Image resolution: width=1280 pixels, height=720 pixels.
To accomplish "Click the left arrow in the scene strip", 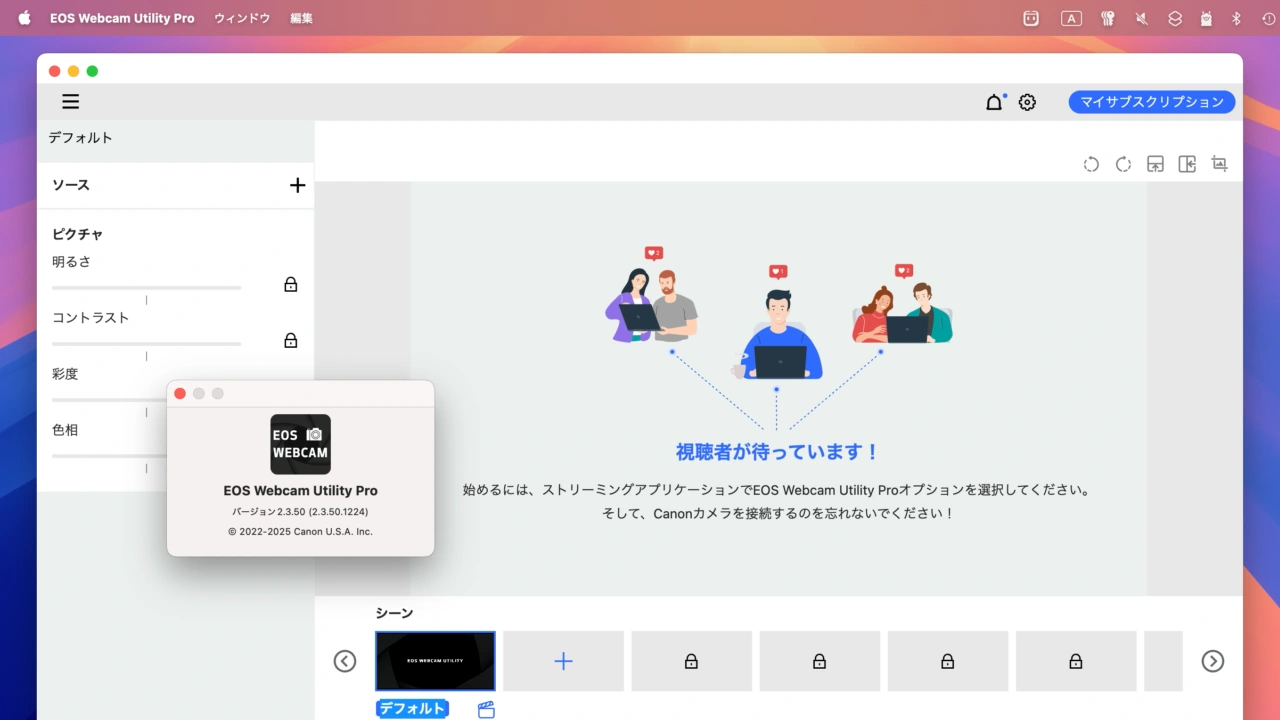I will click(x=344, y=661).
